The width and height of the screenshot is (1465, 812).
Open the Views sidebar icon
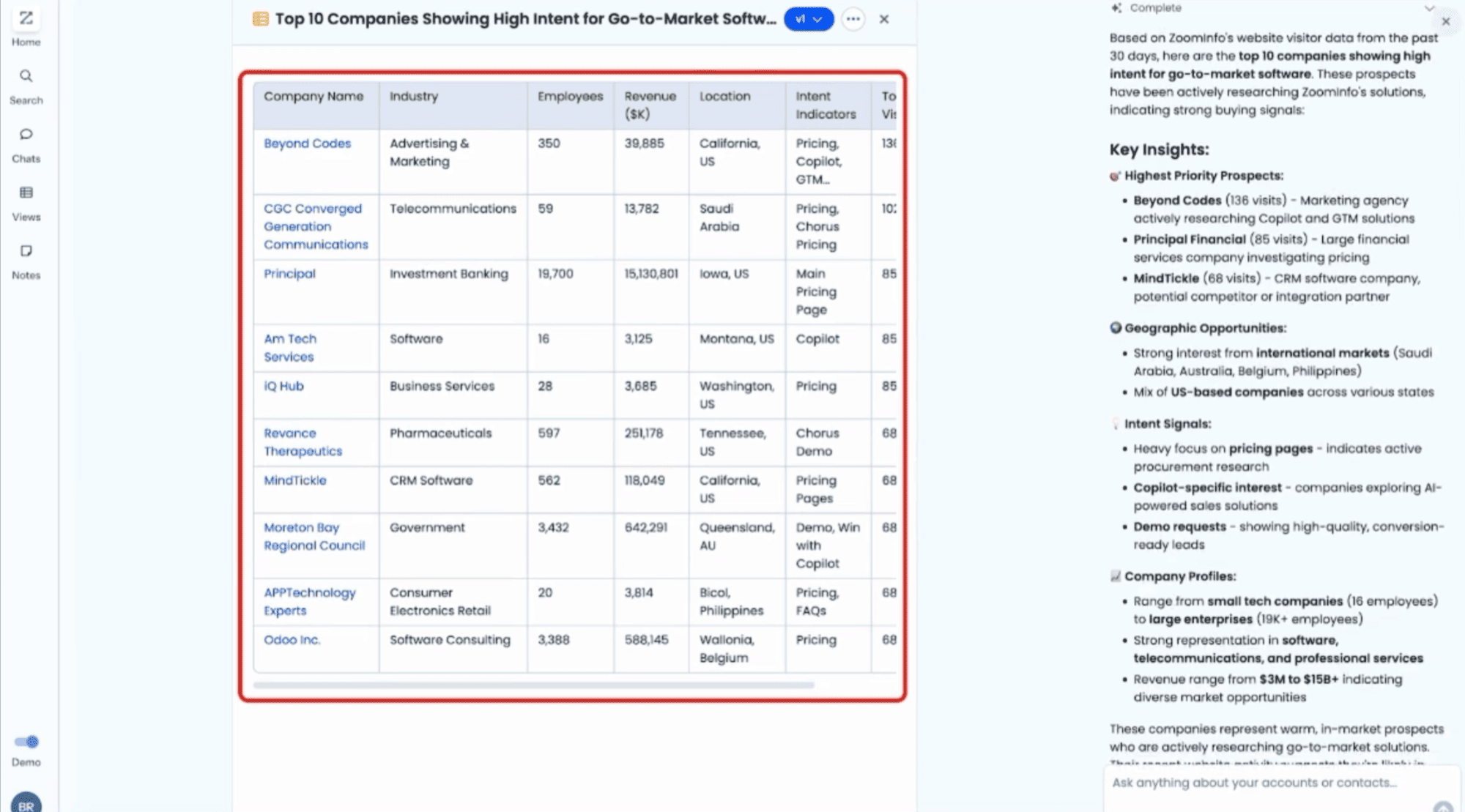click(x=26, y=193)
